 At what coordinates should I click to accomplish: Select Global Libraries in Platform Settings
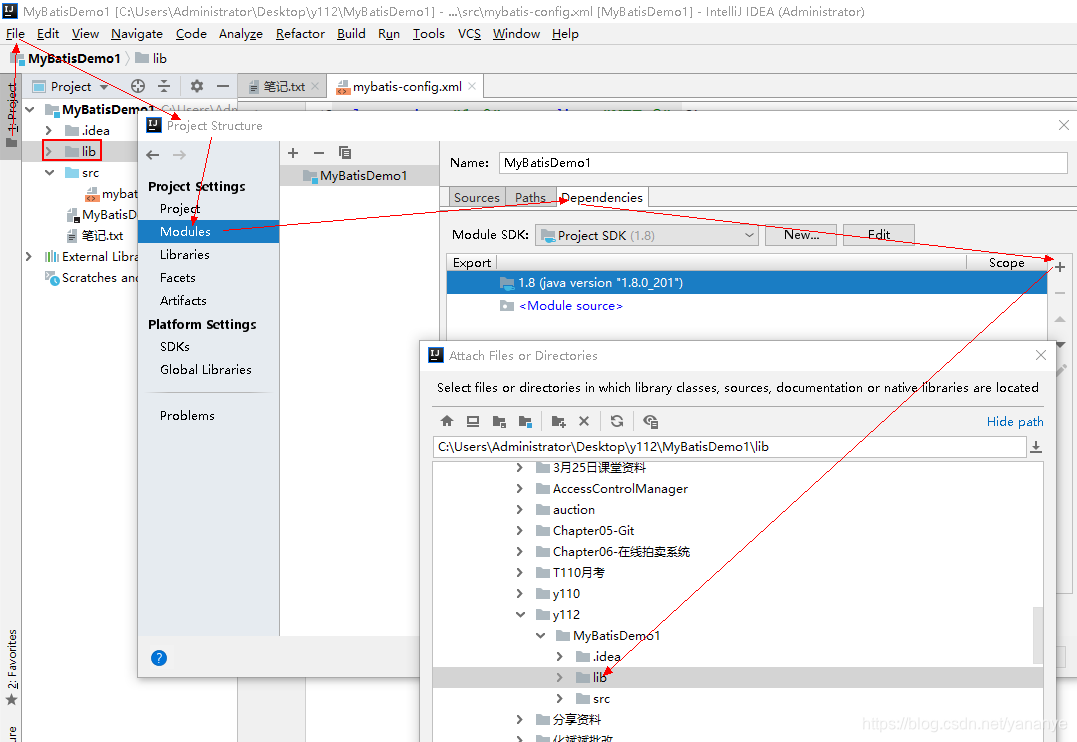pos(208,370)
